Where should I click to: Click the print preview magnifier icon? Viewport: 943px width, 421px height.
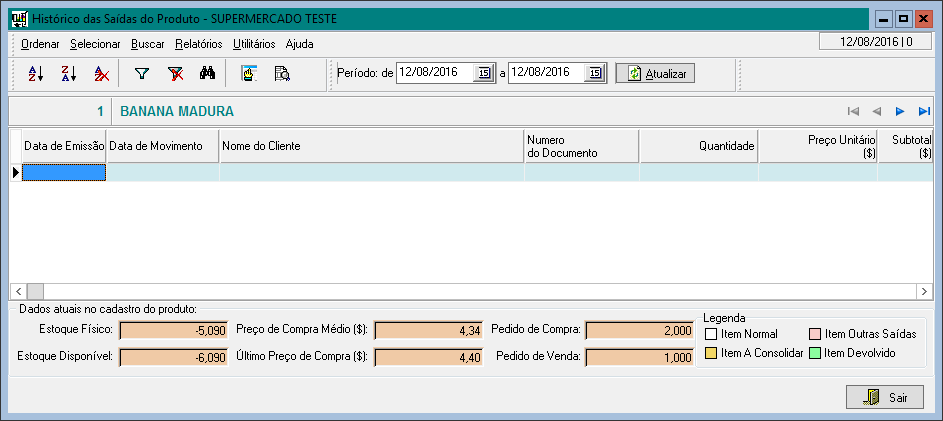[x=282, y=73]
